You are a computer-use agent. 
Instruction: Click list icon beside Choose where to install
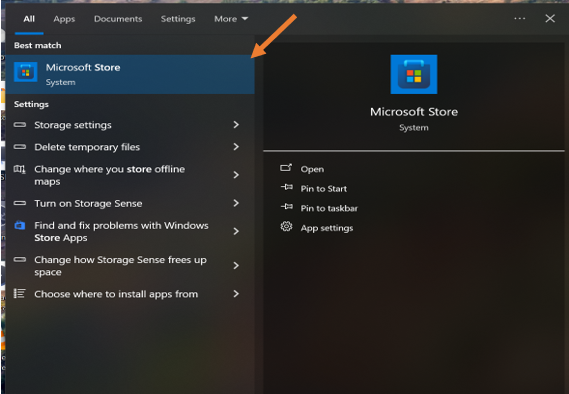click(20, 293)
